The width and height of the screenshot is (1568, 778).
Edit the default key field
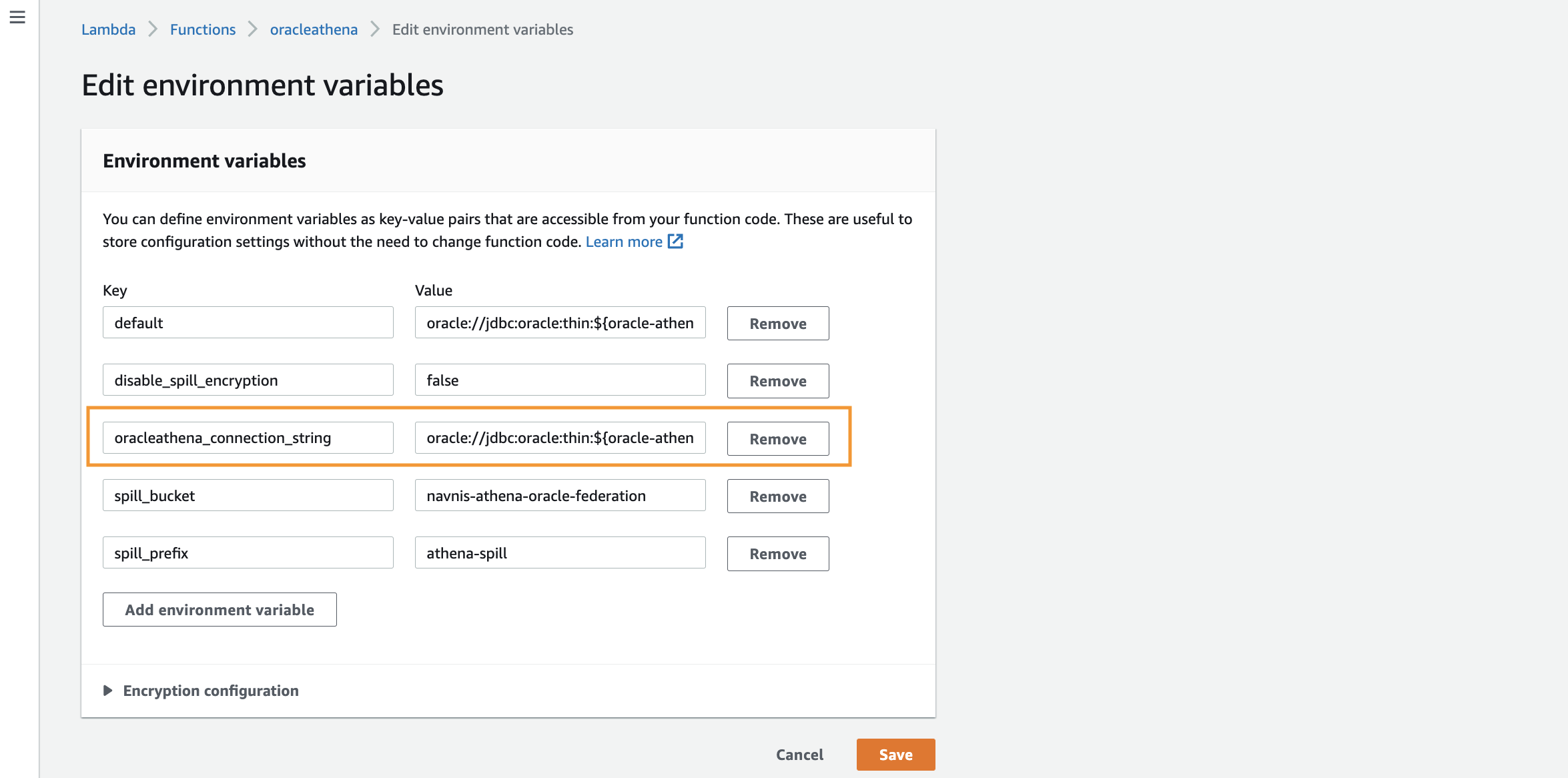click(248, 323)
